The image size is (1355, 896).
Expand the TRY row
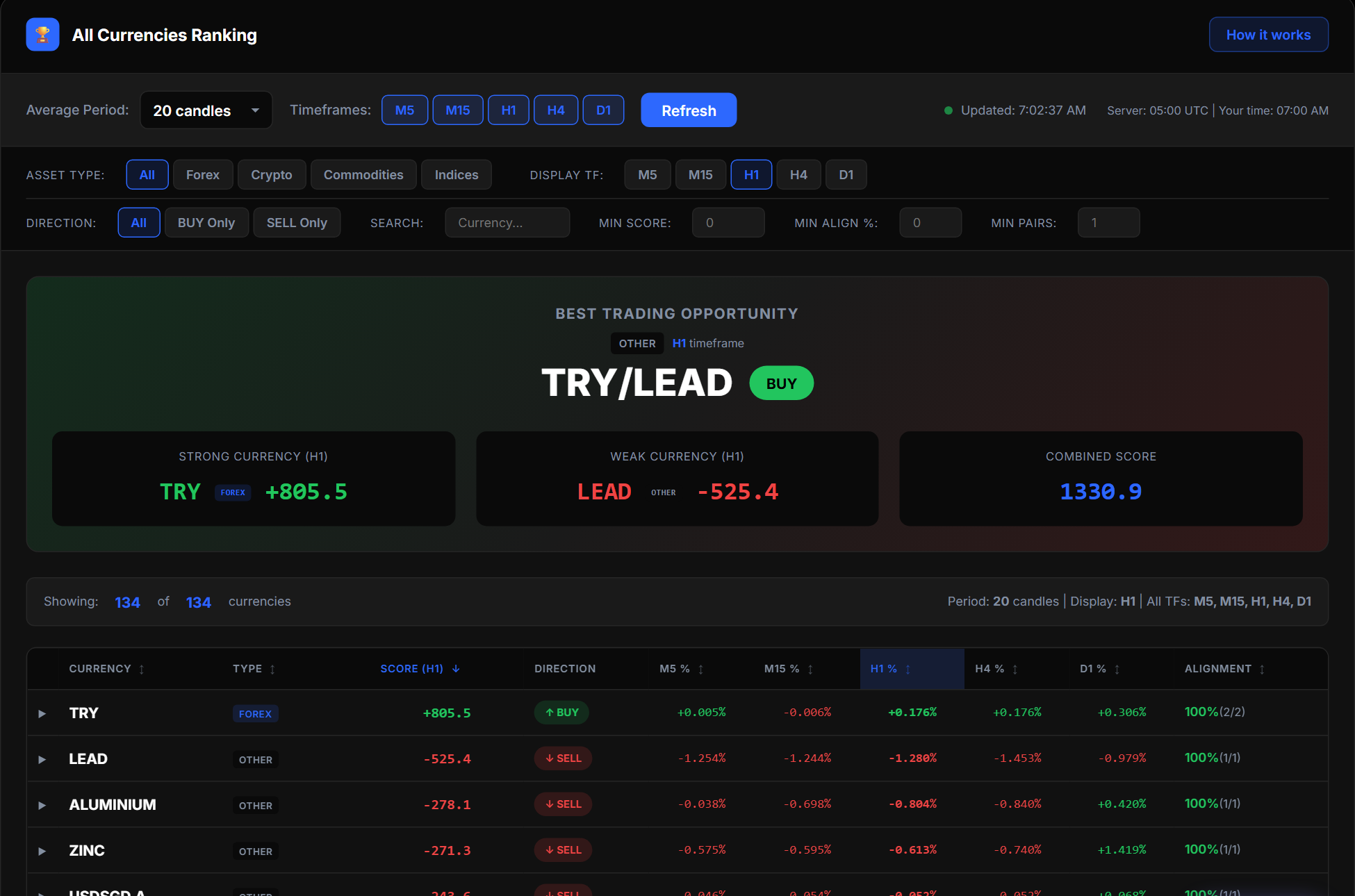pyautogui.click(x=42, y=713)
